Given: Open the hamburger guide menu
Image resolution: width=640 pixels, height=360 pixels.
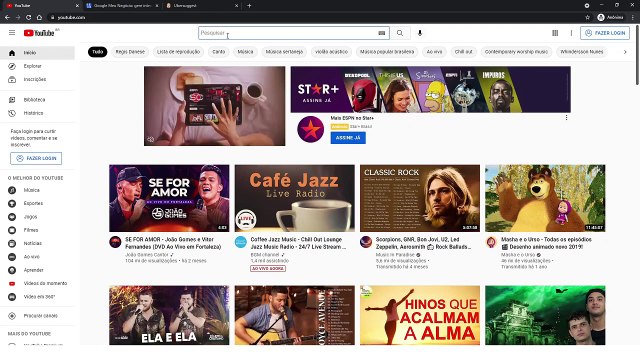Looking at the screenshot, I should click(x=12, y=33).
